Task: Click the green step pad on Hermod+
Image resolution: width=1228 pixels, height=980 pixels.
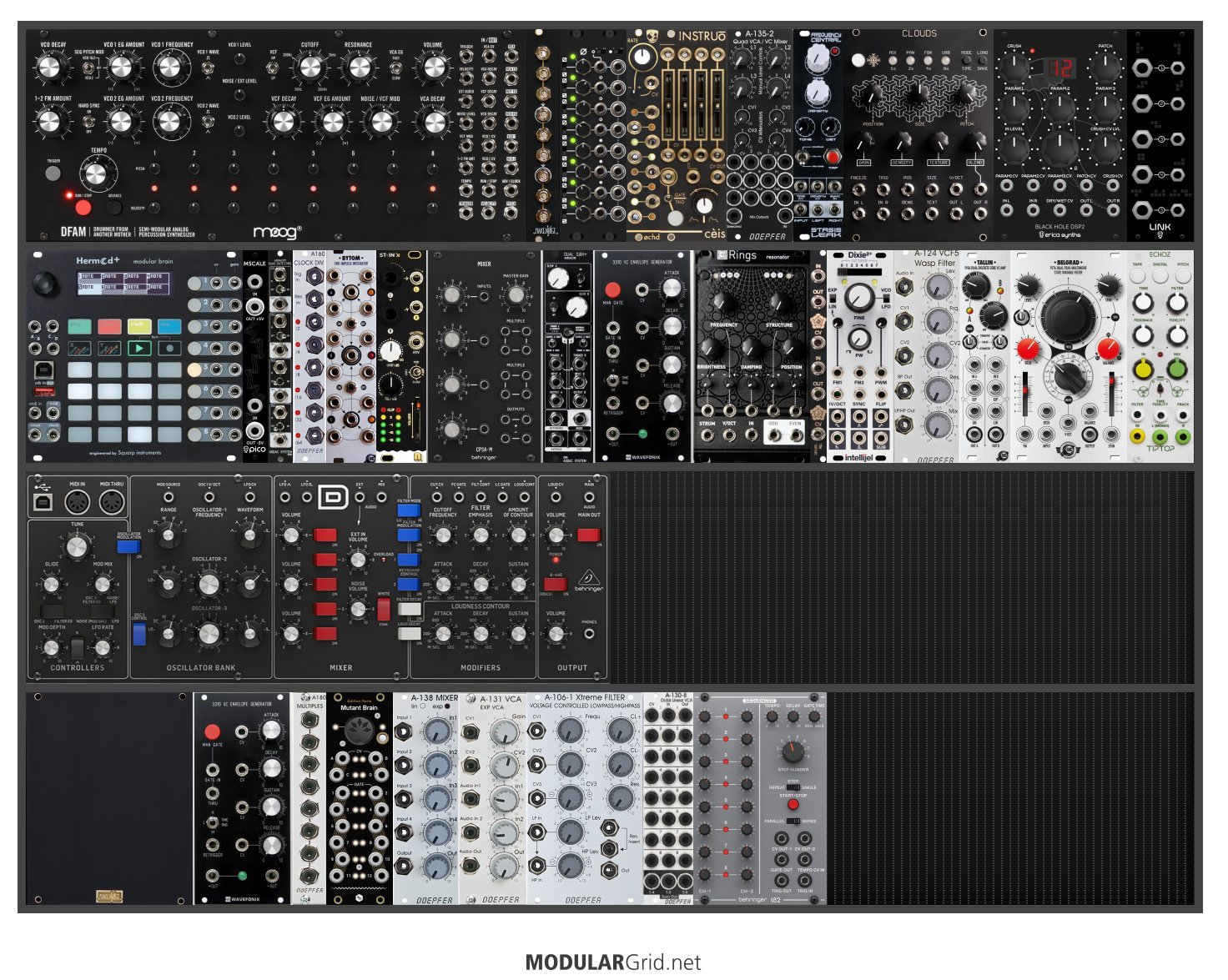Action: click(79, 326)
